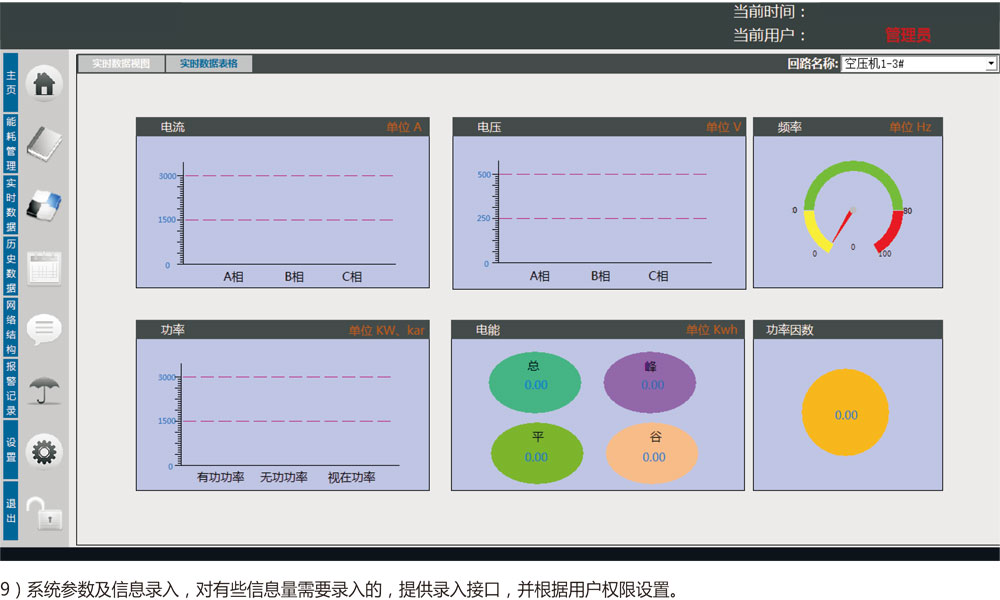Select the purple 峰 energy ellipse
Viewport: 1000px width, 600px height.
651,382
